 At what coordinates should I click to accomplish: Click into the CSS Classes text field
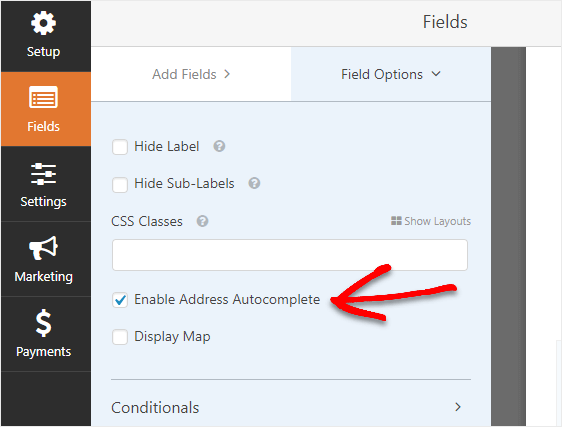290,255
